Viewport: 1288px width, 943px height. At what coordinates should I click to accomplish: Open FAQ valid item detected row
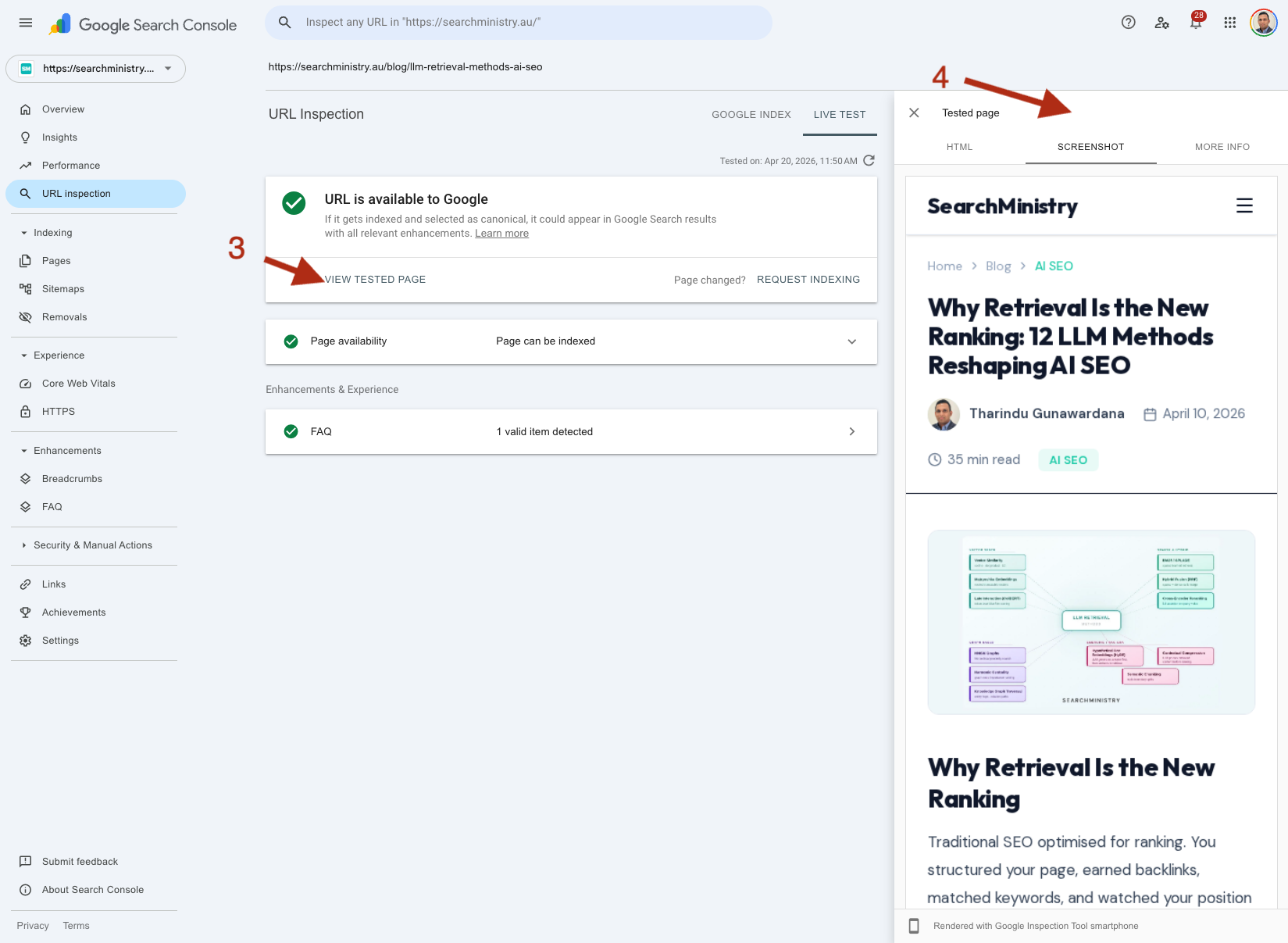(571, 431)
